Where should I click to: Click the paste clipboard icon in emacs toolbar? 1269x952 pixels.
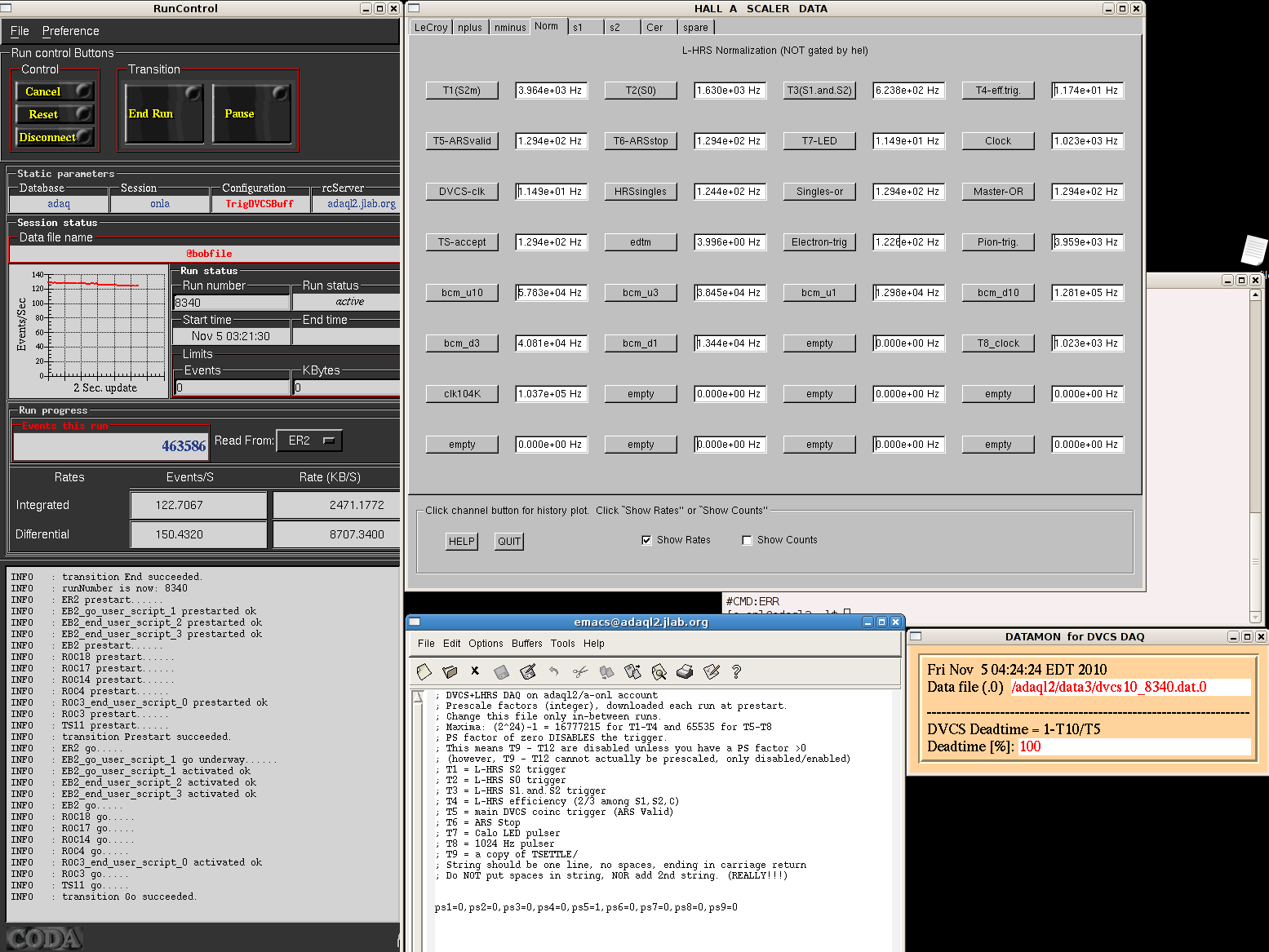click(632, 672)
